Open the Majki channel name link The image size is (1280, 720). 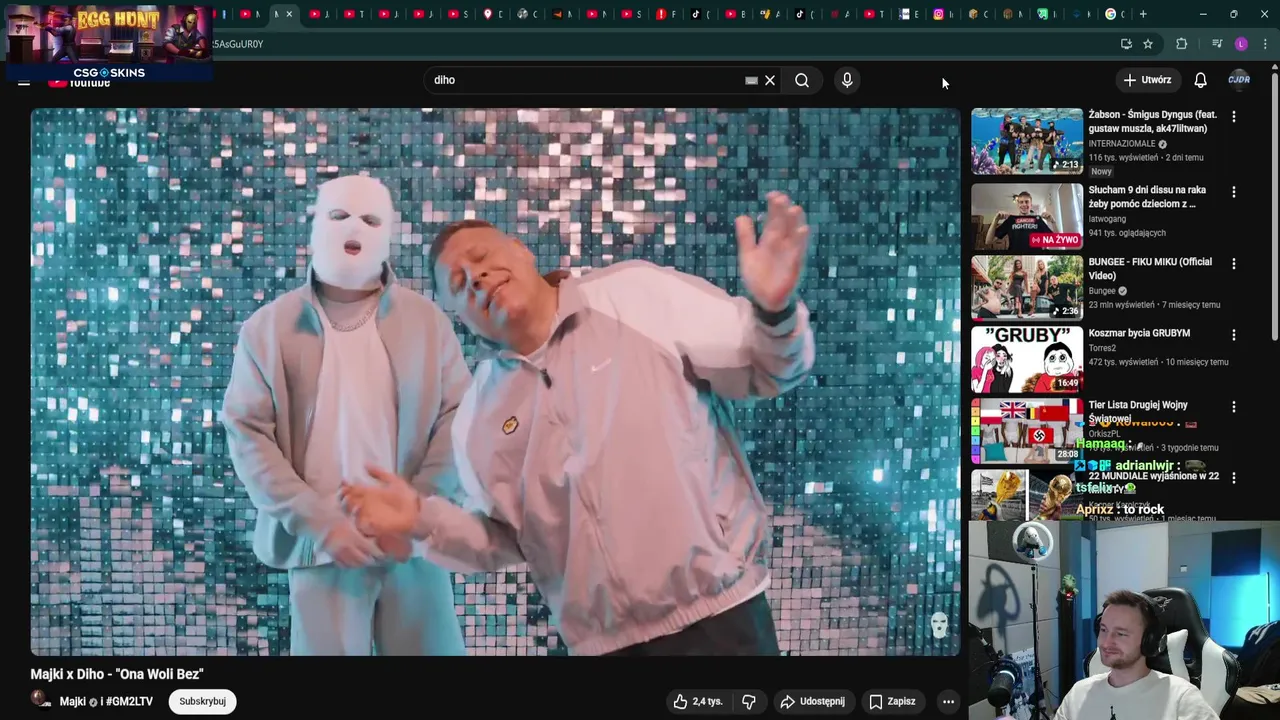[x=72, y=702]
